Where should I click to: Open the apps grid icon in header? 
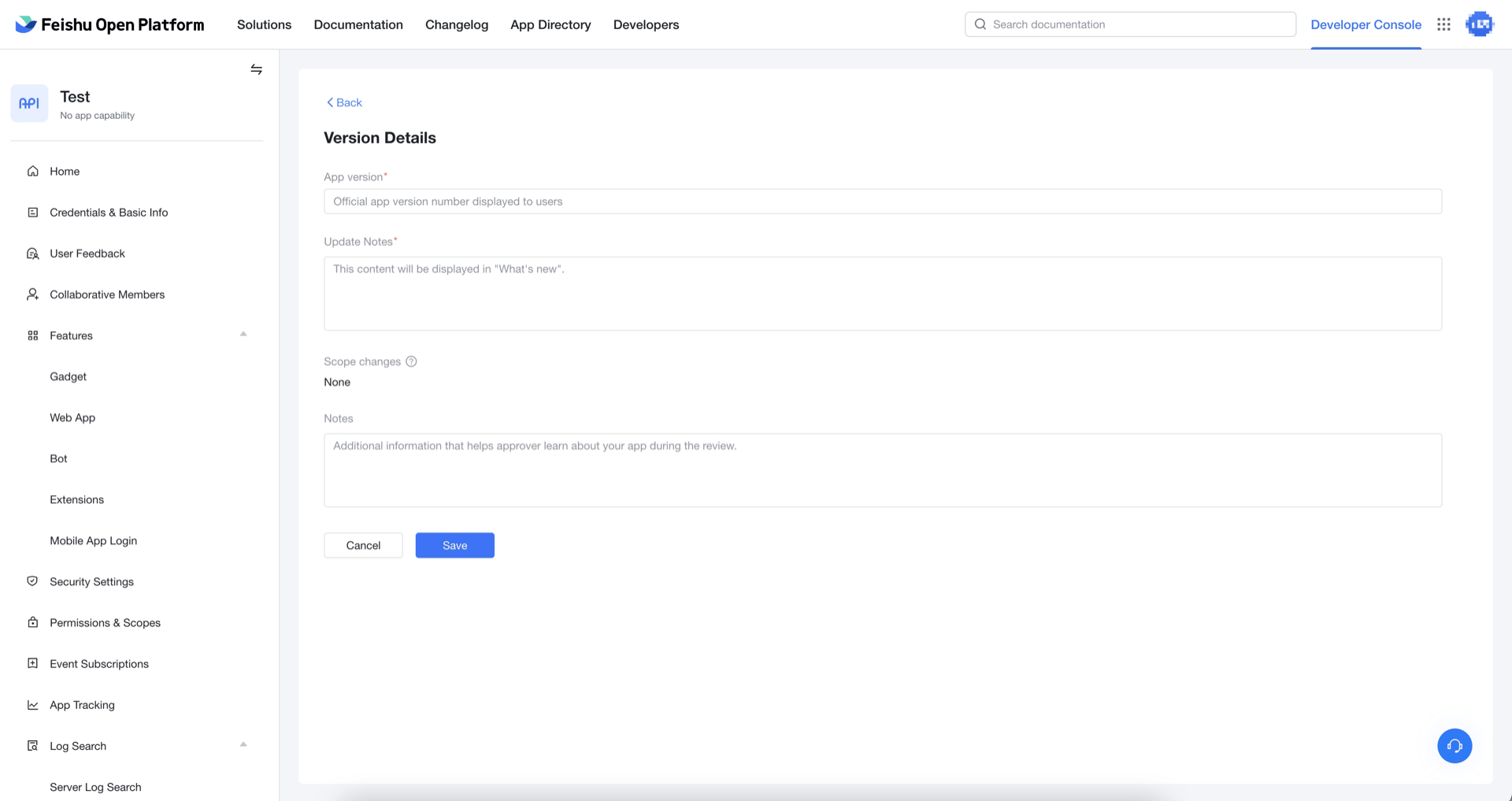[1443, 24]
